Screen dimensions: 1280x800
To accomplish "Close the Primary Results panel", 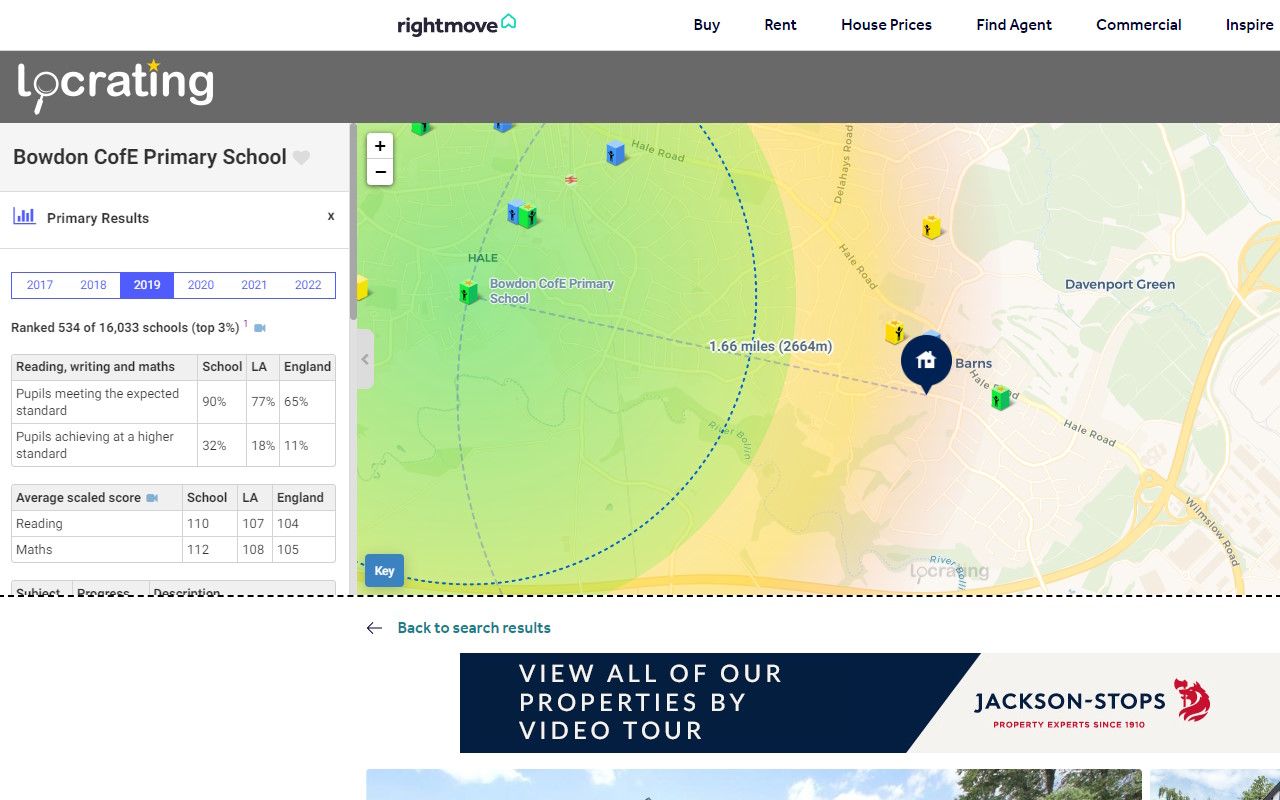I will (x=331, y=216).
